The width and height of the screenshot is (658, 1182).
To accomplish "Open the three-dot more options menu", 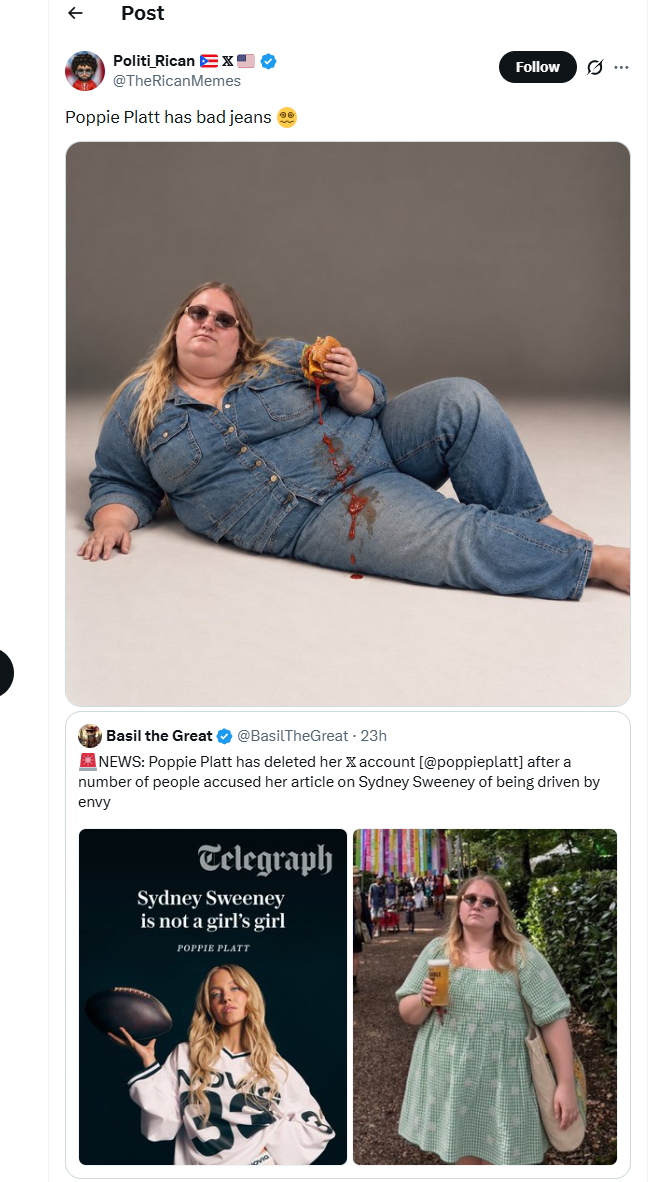I will coord(622,67).
